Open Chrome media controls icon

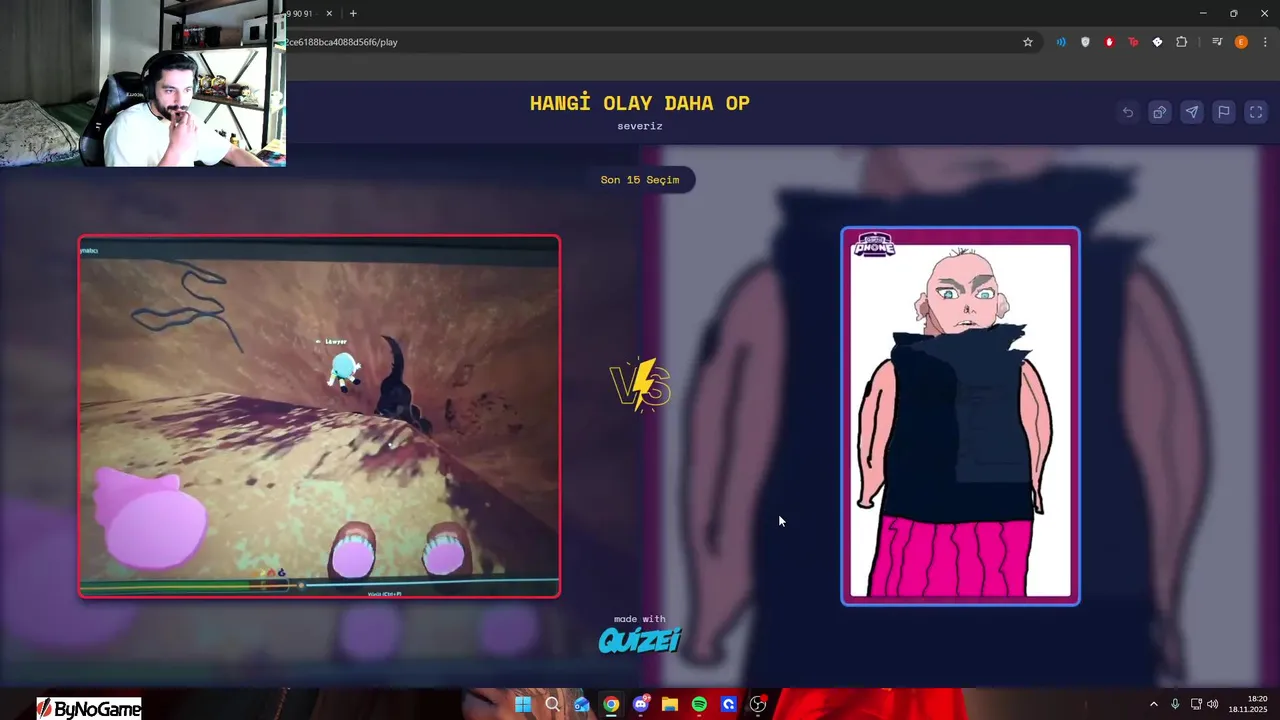1217,42
